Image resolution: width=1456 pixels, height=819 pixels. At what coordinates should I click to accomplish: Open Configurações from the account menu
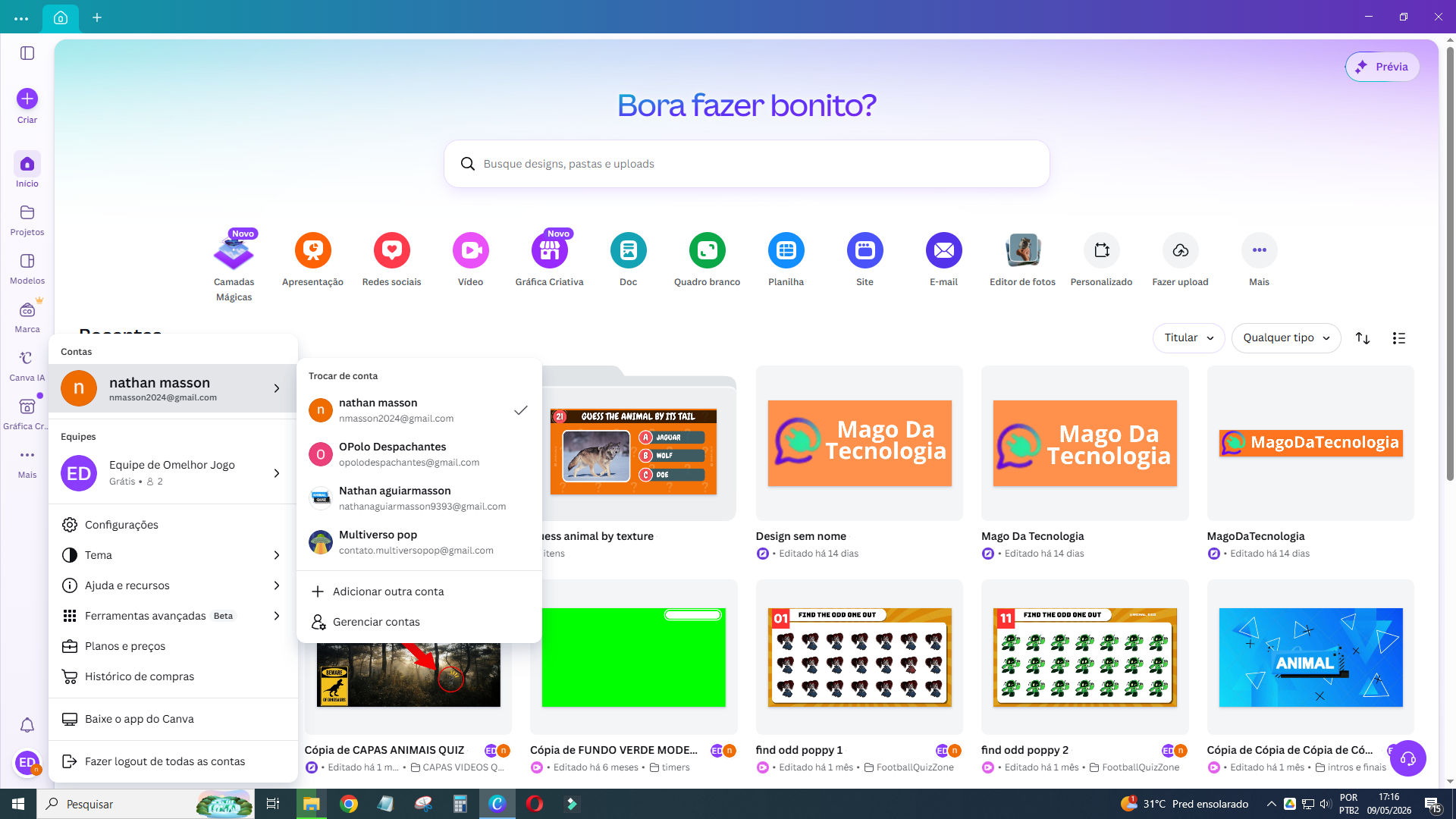(x=173, y=525)
